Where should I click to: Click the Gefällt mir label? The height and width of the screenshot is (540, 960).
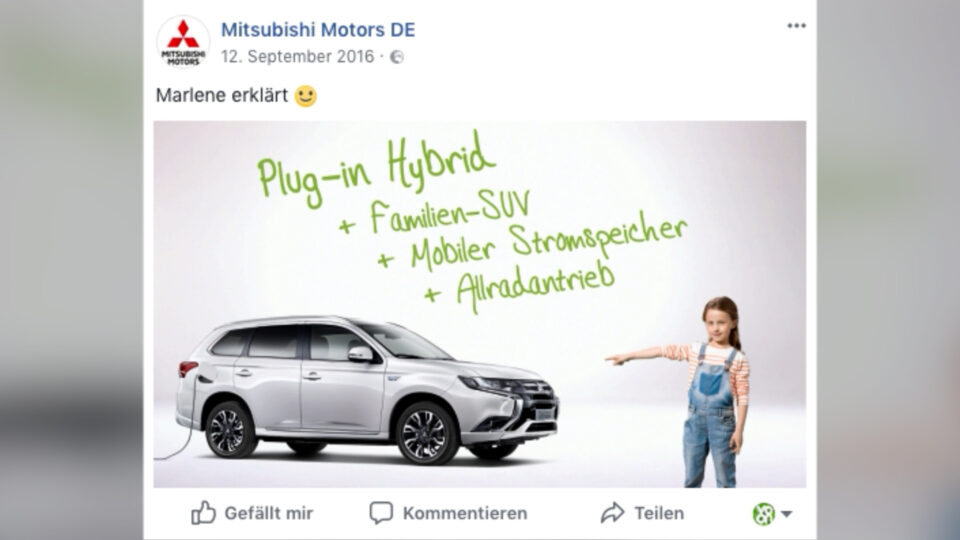coord(268,513)
